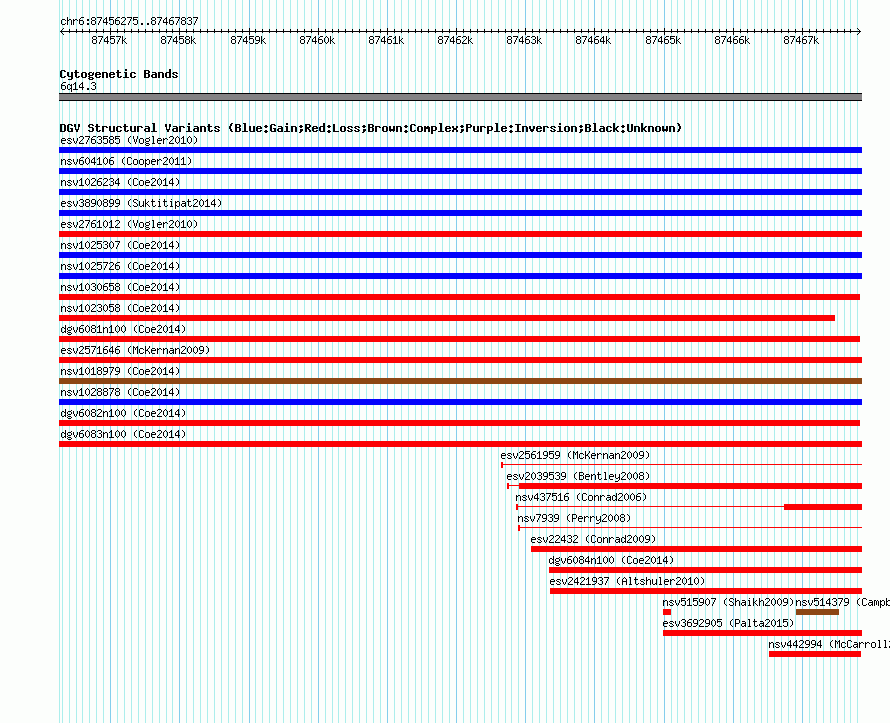The width and height of the screenshot is (890, 723).
Task: Click the small red nsv515907 bar
Action: click(x=667, y=612)
